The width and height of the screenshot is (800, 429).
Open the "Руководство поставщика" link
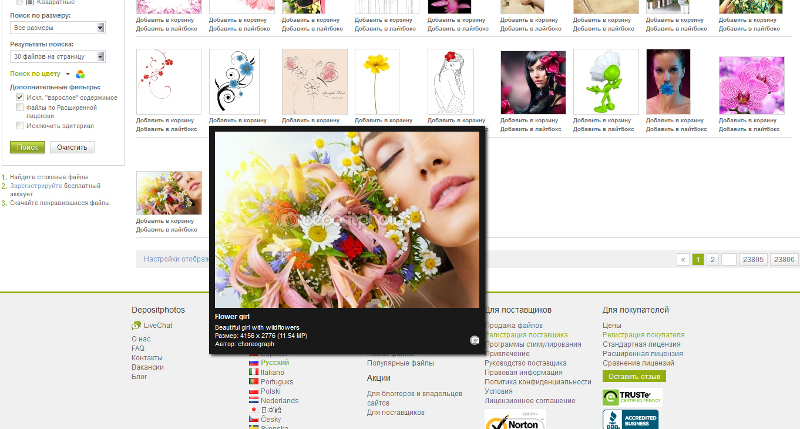coord(526,363)
